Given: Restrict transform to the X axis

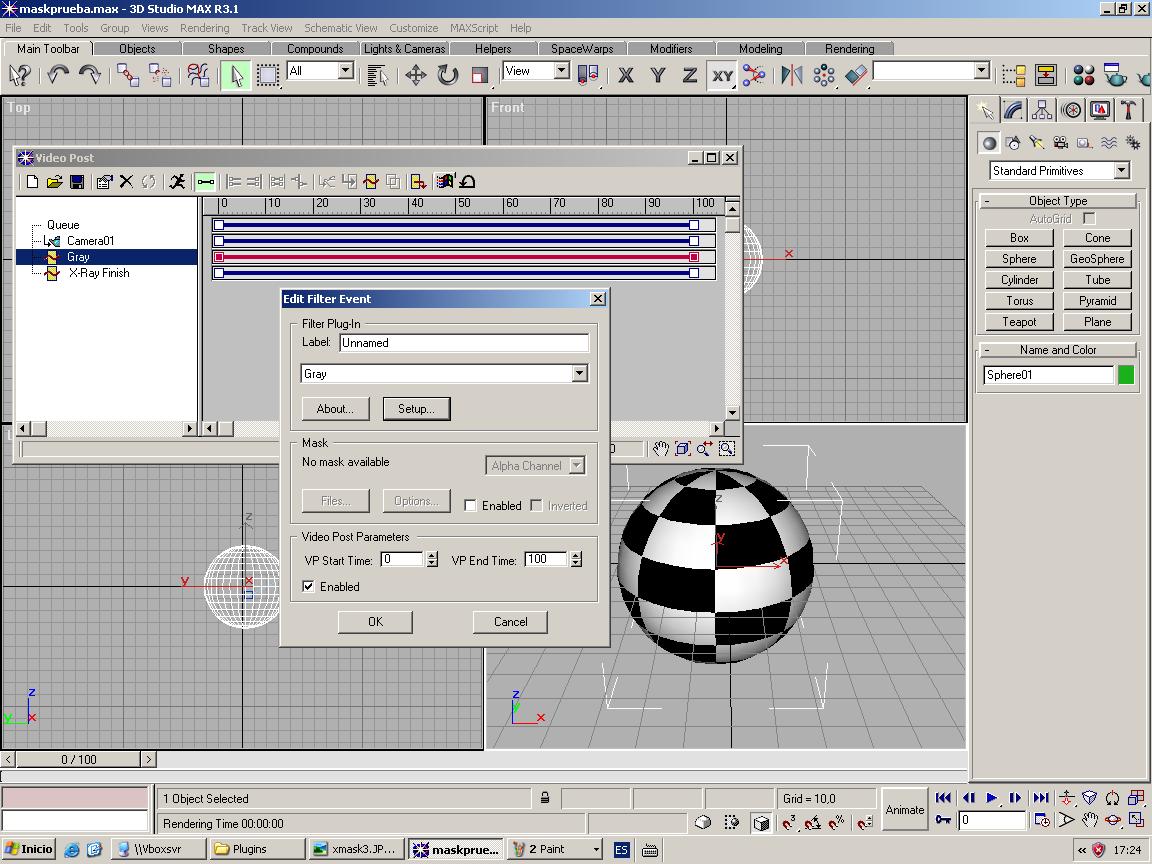Looking at the screenshot, I should coord(626,75).
